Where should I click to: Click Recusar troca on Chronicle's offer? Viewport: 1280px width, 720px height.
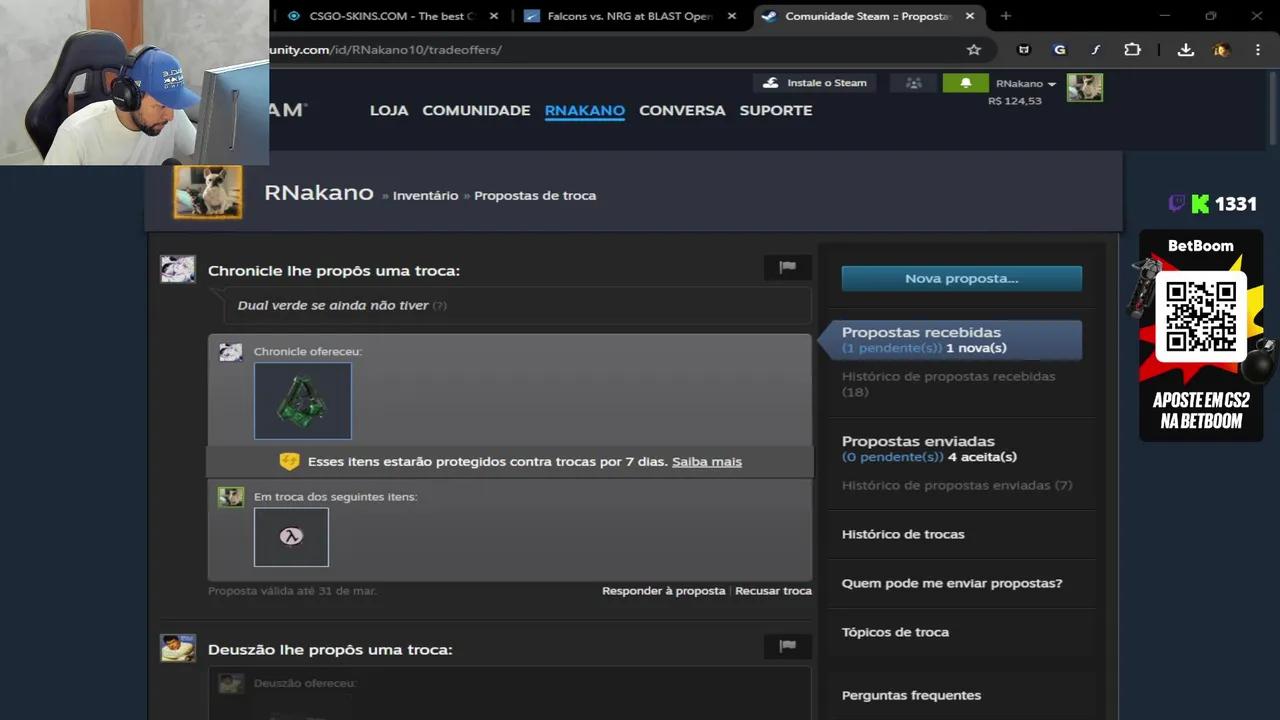click(773, 591)
